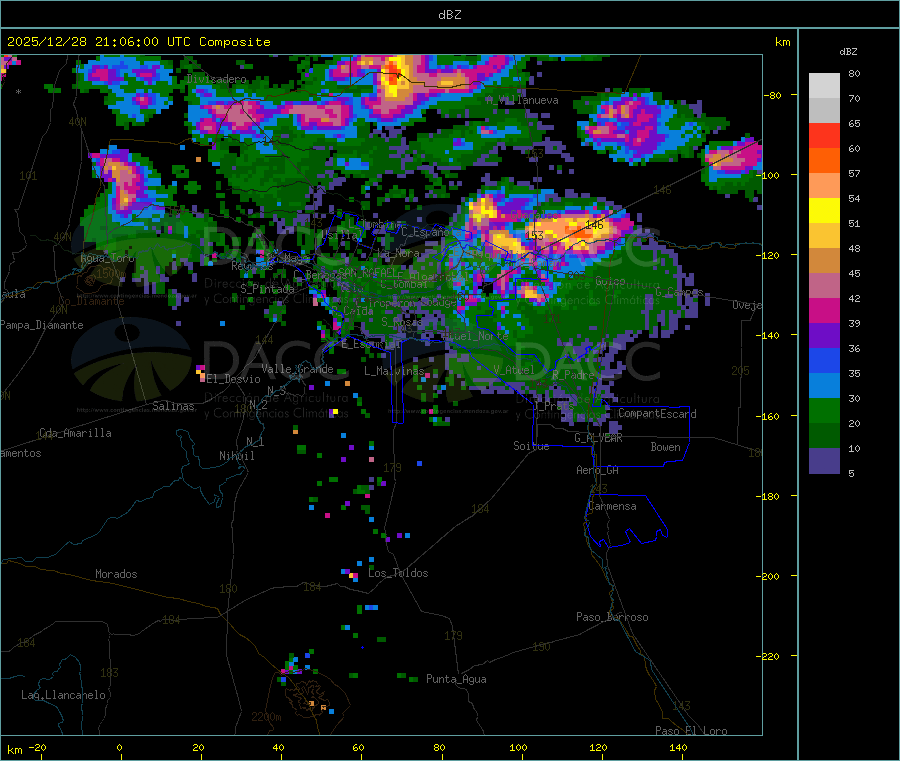This screenshot has width=900, height=761.
Task: Click the Paso_Barroso place label
Action: pyautogui.click(x=612, y=617)
